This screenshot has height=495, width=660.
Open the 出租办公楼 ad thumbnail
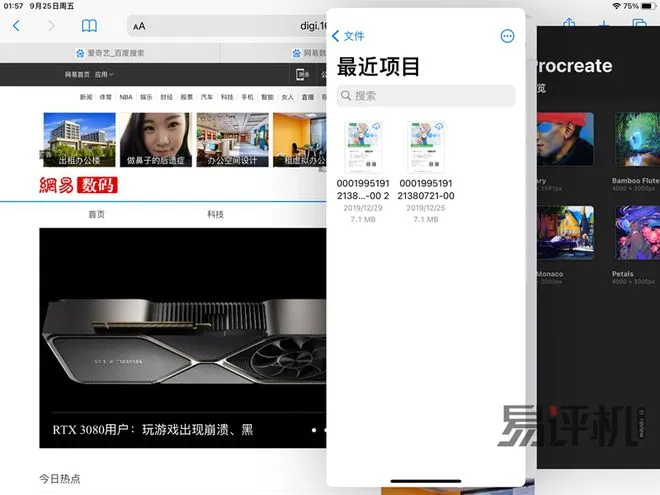[79, 140]
